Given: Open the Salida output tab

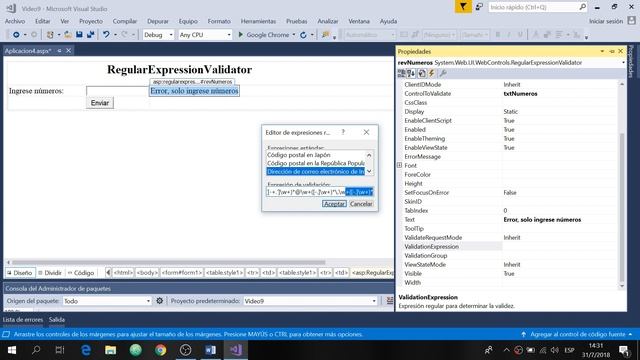Looking at the screenshot, I should pos(57,320).
